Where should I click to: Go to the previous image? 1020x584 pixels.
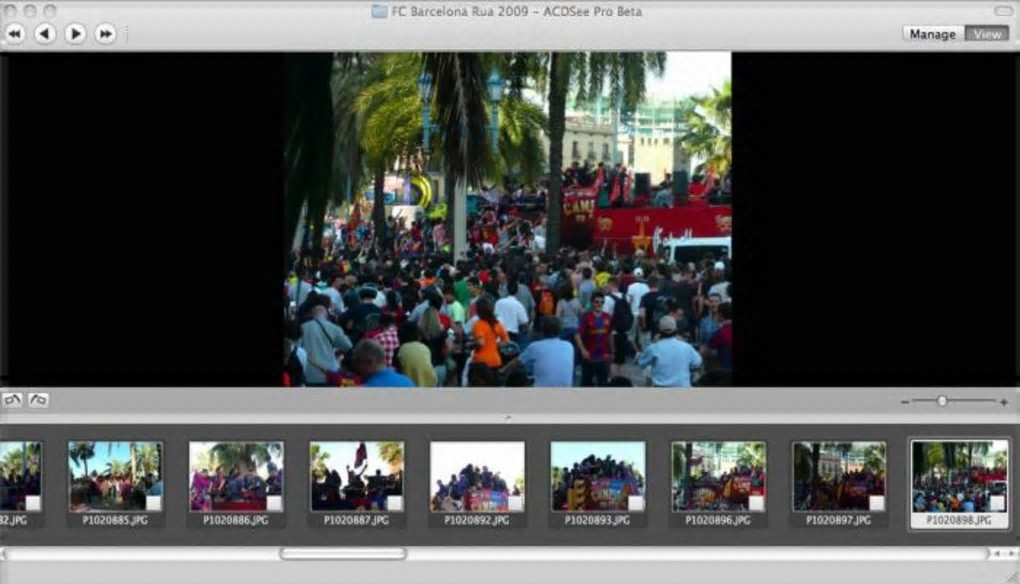45,33
